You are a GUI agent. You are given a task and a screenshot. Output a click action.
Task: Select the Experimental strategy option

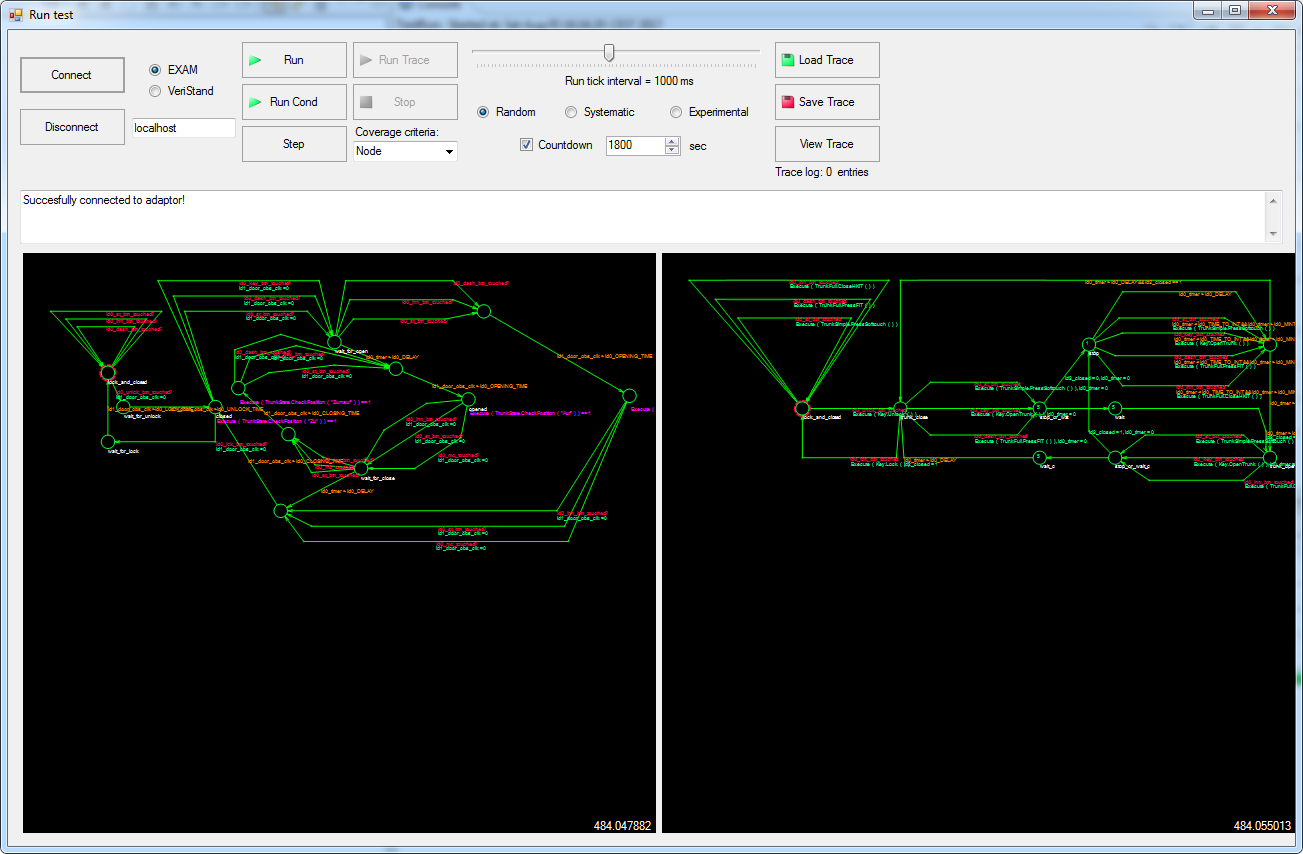pyautogui.click(x=676, y=112)
